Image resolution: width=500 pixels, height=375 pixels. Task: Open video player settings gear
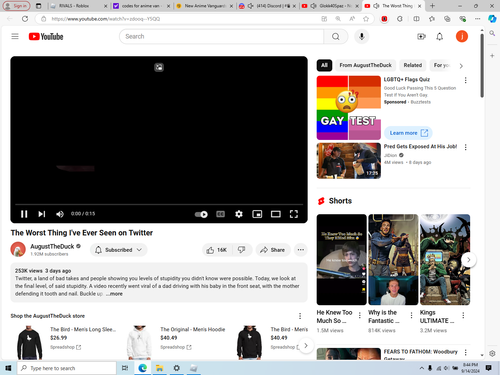239,214
